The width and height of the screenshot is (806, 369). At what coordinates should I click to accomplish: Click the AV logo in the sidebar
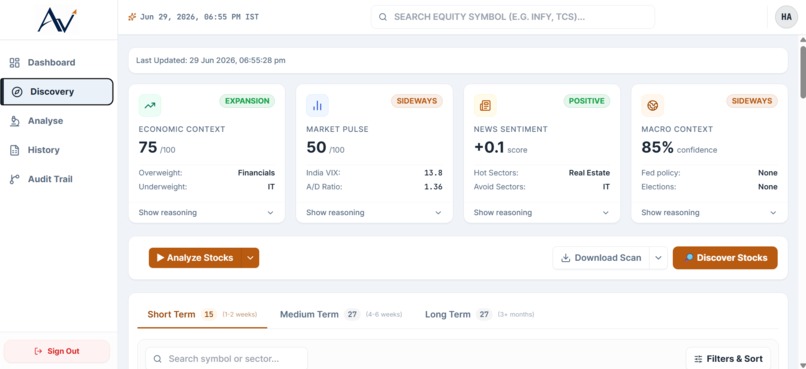point(57,21)
